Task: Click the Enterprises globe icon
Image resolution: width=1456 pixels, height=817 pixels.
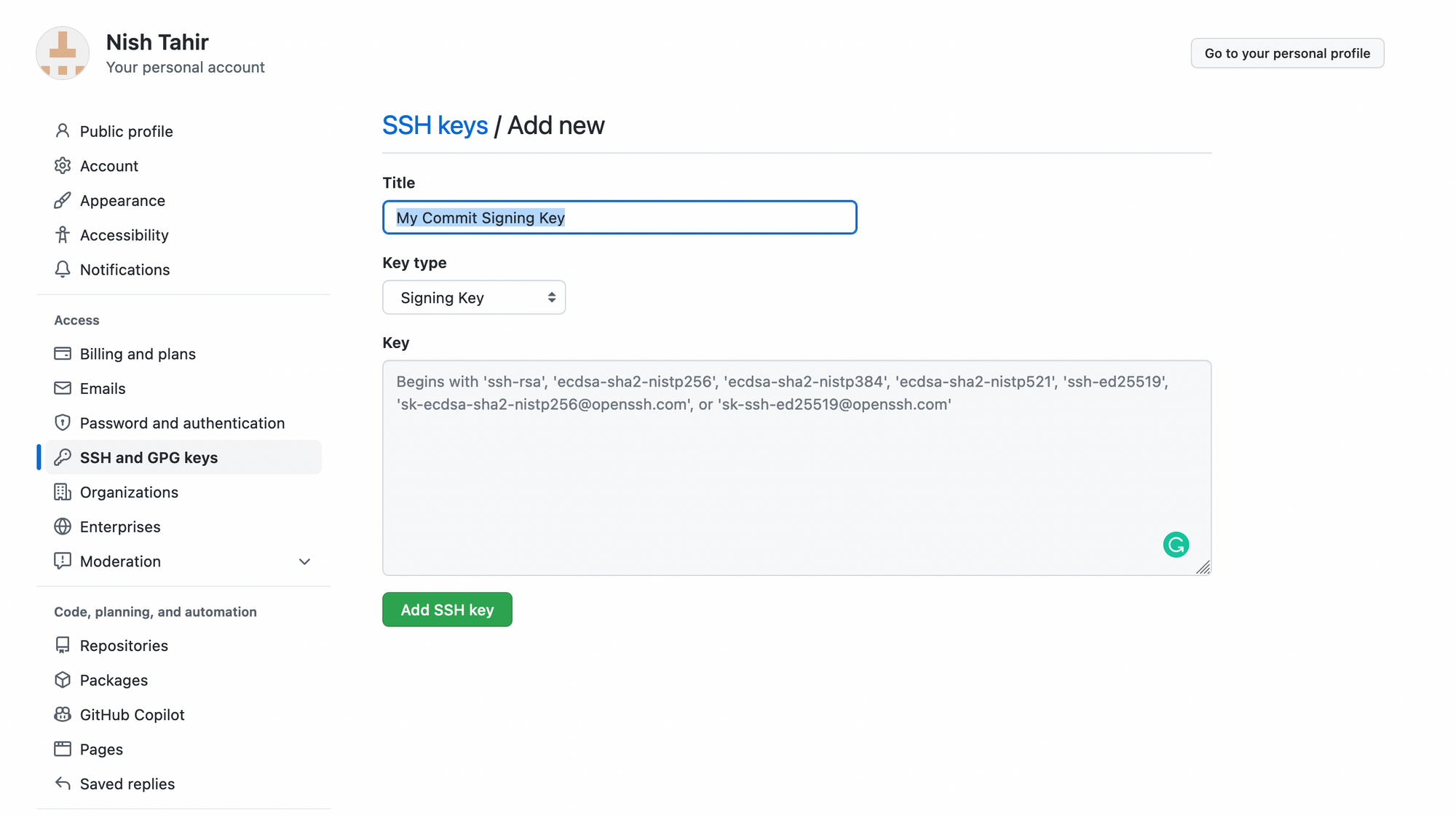Action: click(63, 526)
